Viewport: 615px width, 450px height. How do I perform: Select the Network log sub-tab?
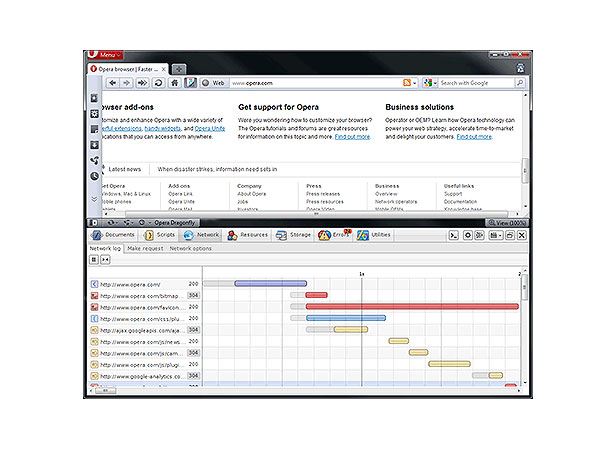pyautogui.click(x=105, y=248)
